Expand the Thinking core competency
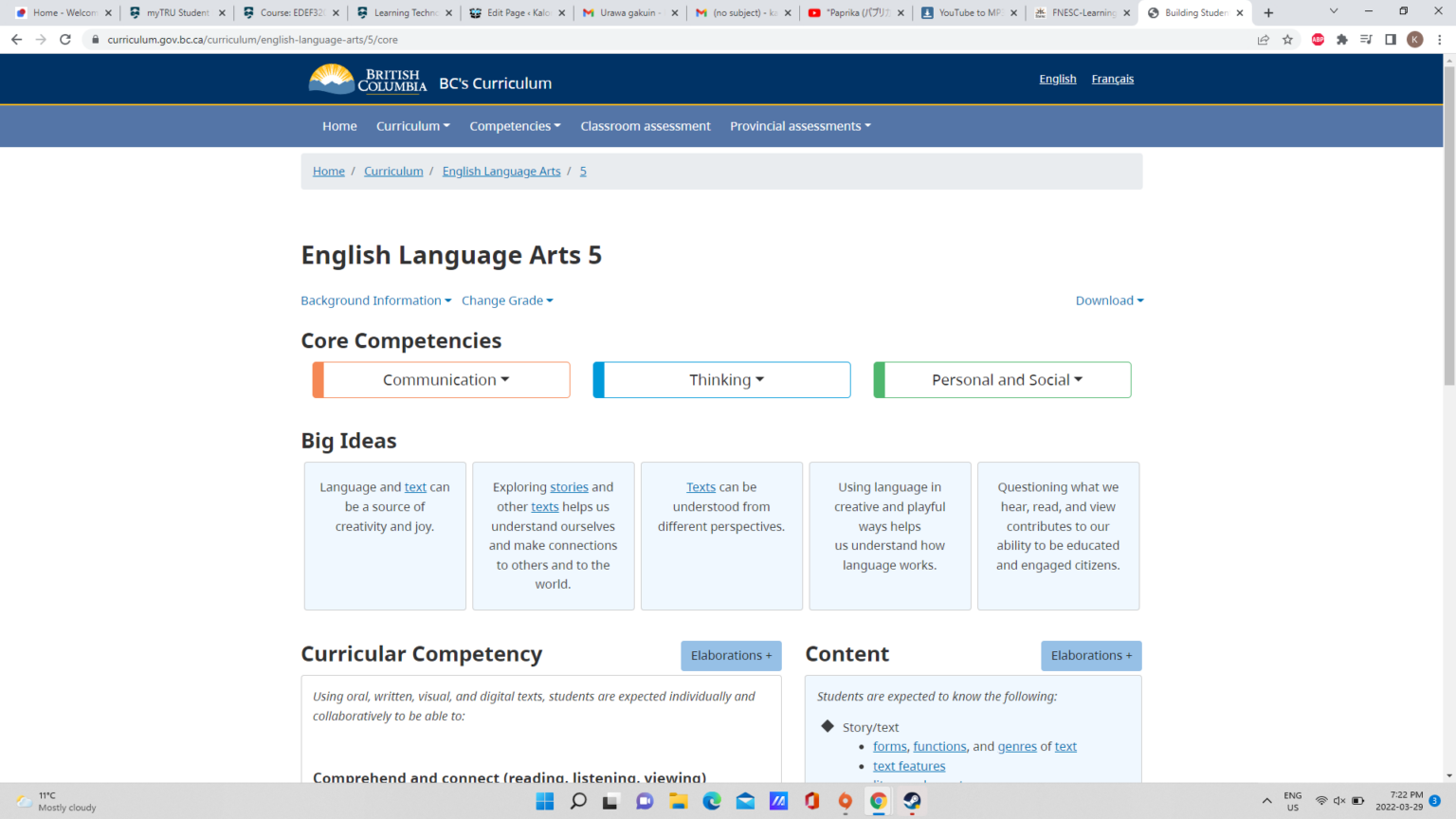 [x=721, y=379]
